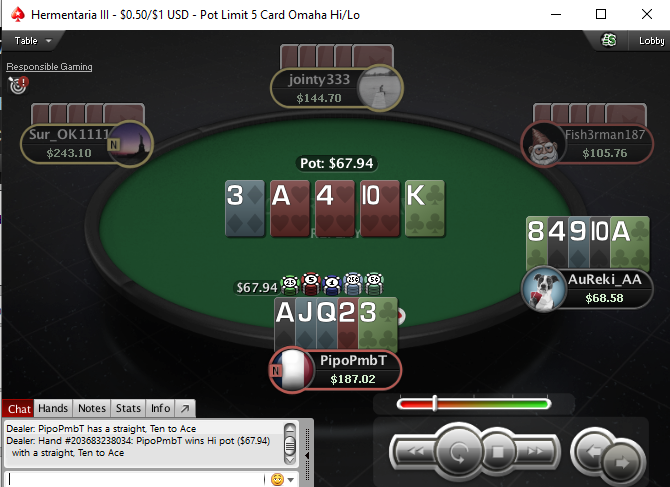Stop the hand replayer
The width and height of the screenshot is (670, 487).
pos(497,451)
